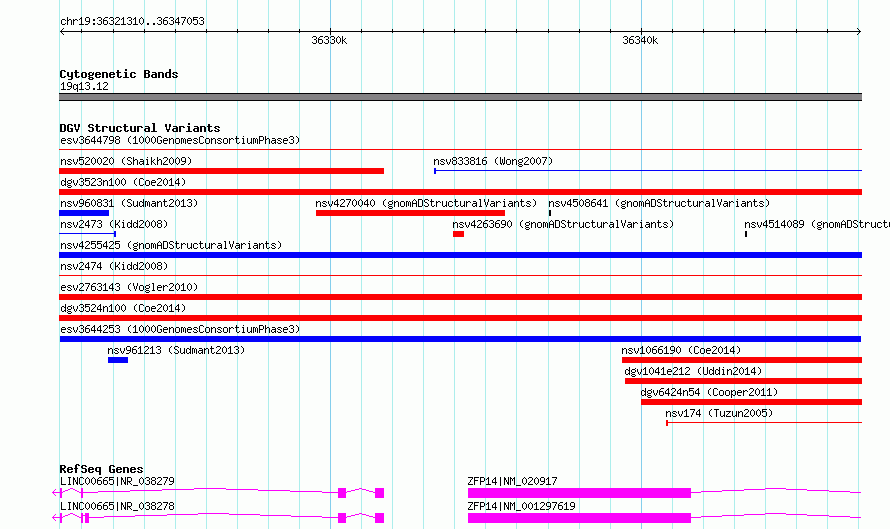
Task: Open the dgv3524n100 (Coe2014) label
Action: pos(123,308)
